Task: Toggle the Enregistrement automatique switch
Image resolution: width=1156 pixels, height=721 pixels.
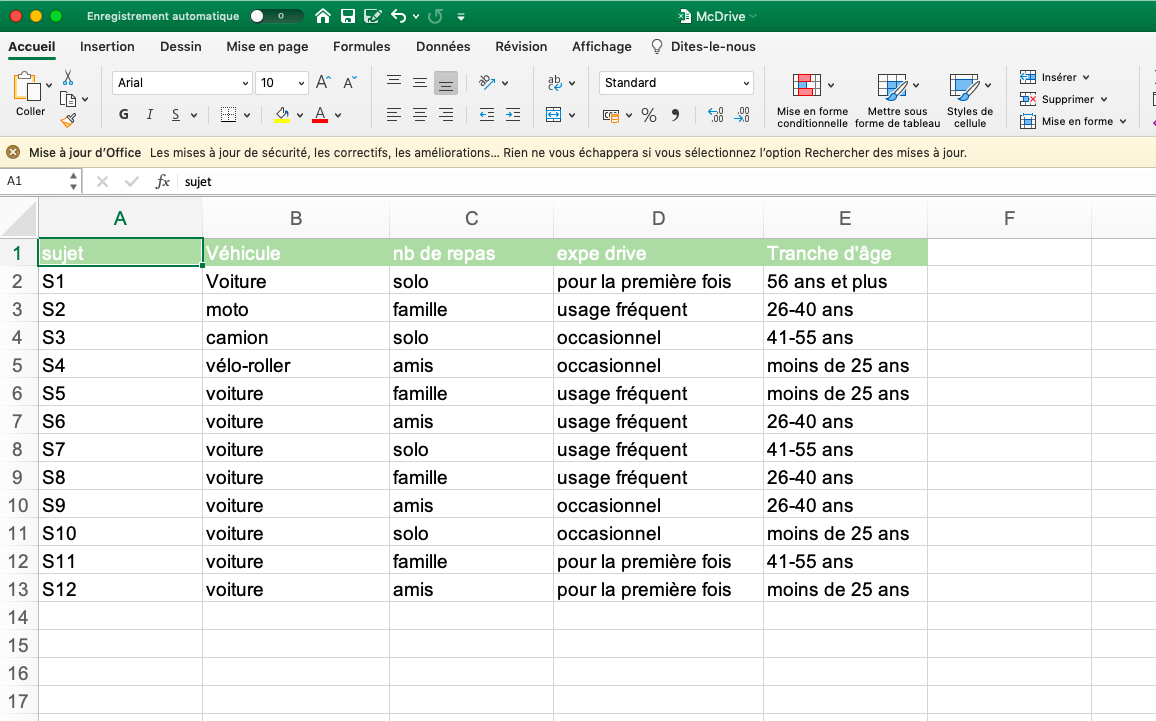Action: click(276, 16)
